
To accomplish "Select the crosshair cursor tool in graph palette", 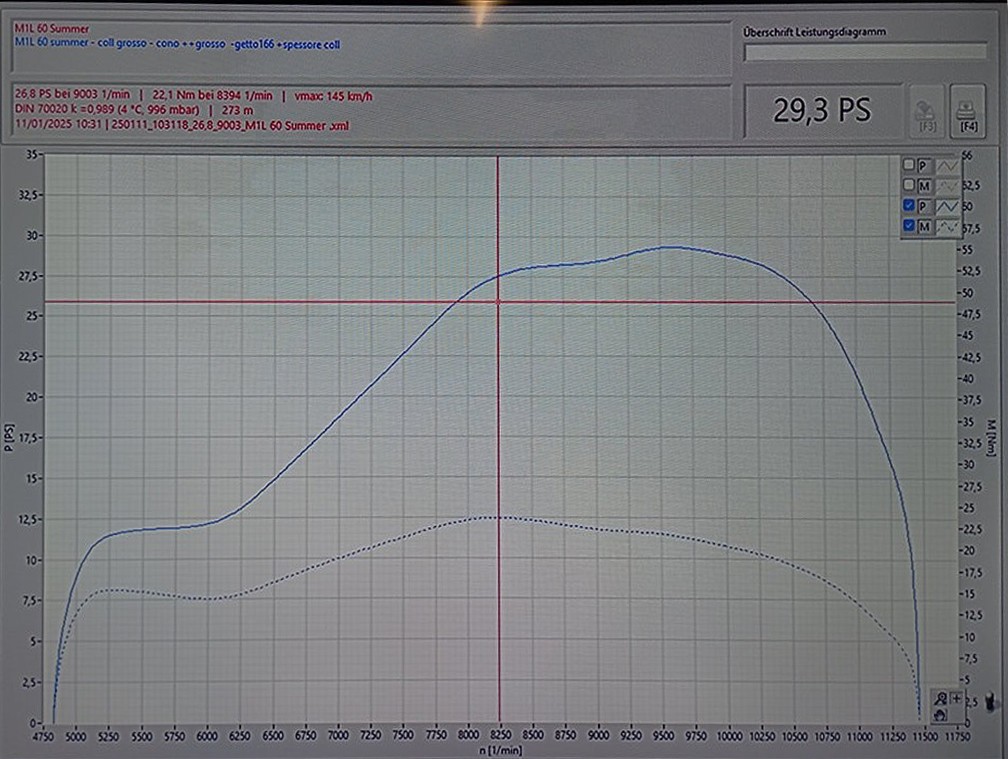I will 957,698.
